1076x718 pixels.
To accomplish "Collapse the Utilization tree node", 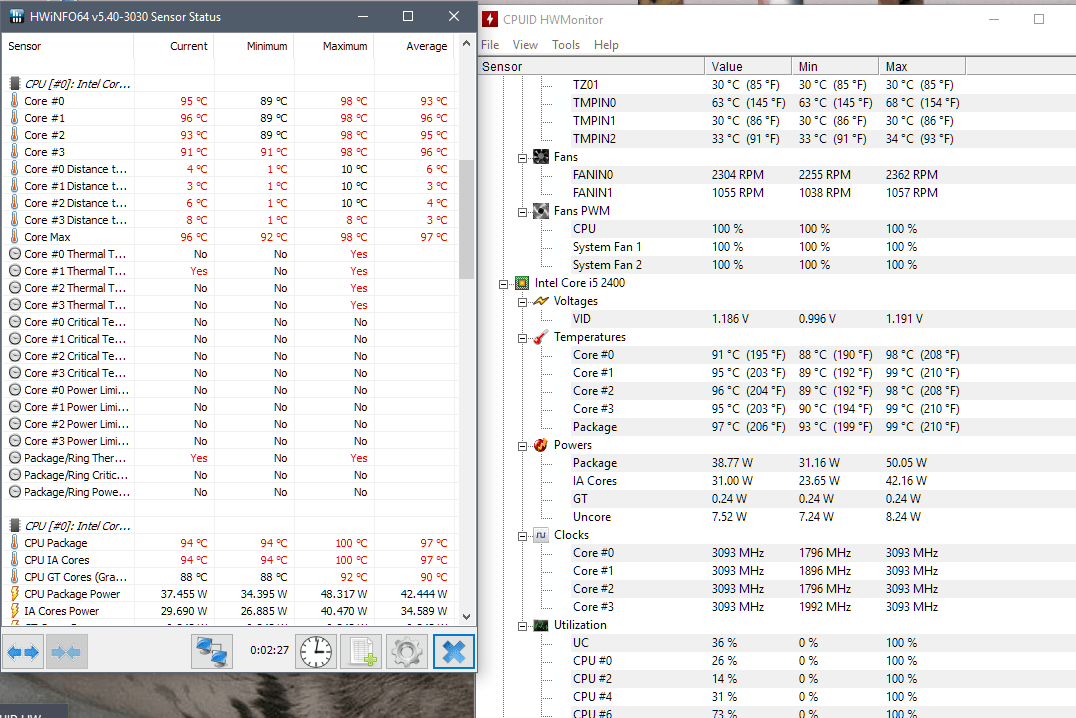I will coord(522,625).
